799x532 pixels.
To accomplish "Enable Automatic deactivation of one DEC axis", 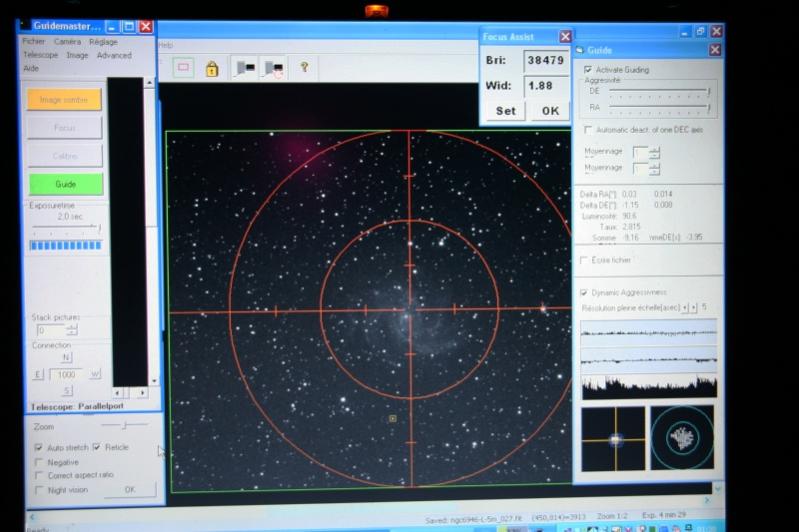I will 588,130.
